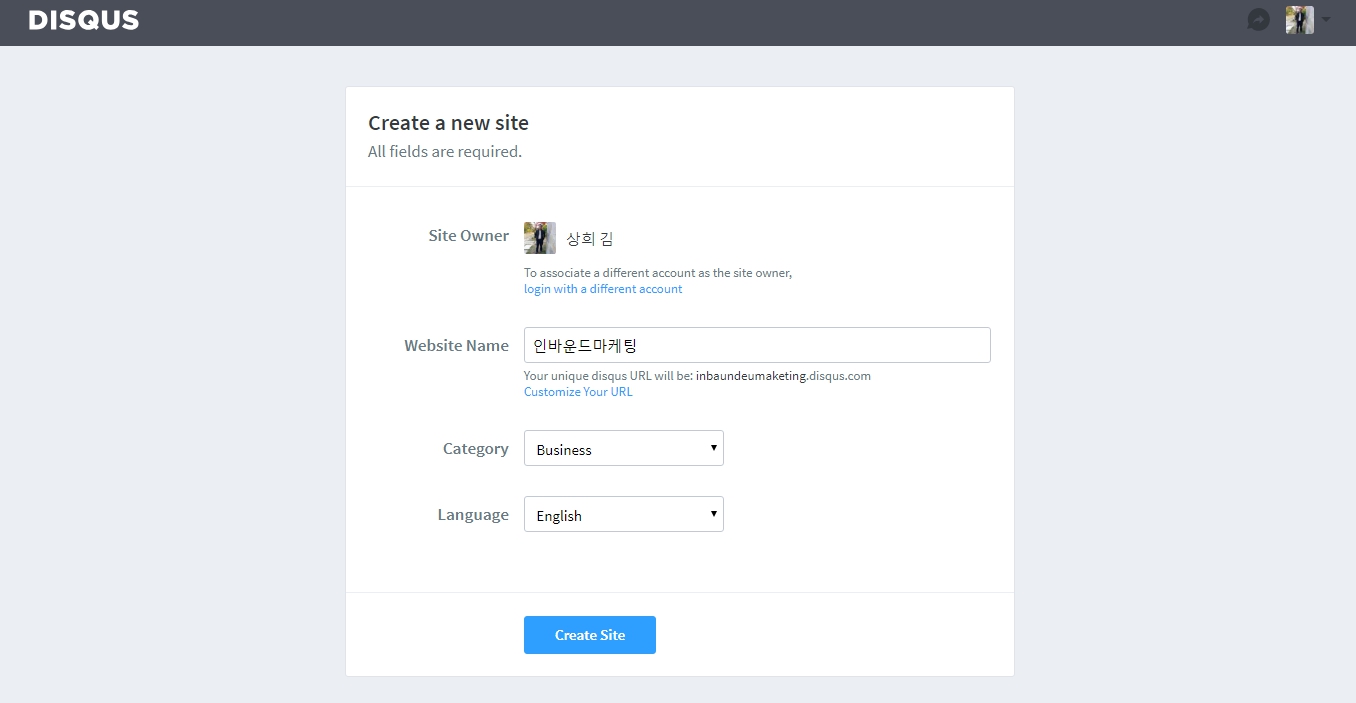Click the All fields are required text
This screenshot has height=703, width=1356.
[x=445, y=152]
